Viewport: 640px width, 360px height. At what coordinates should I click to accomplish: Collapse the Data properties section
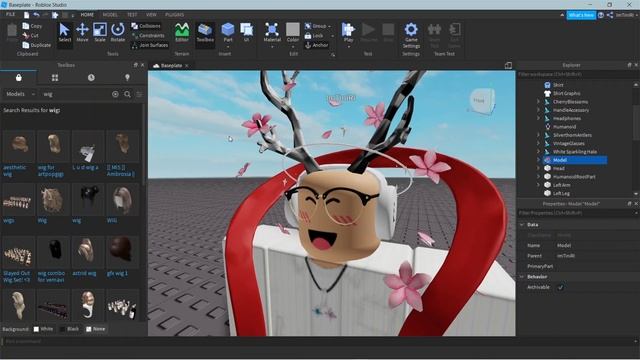pyautogui.click(x=522, y=225)
